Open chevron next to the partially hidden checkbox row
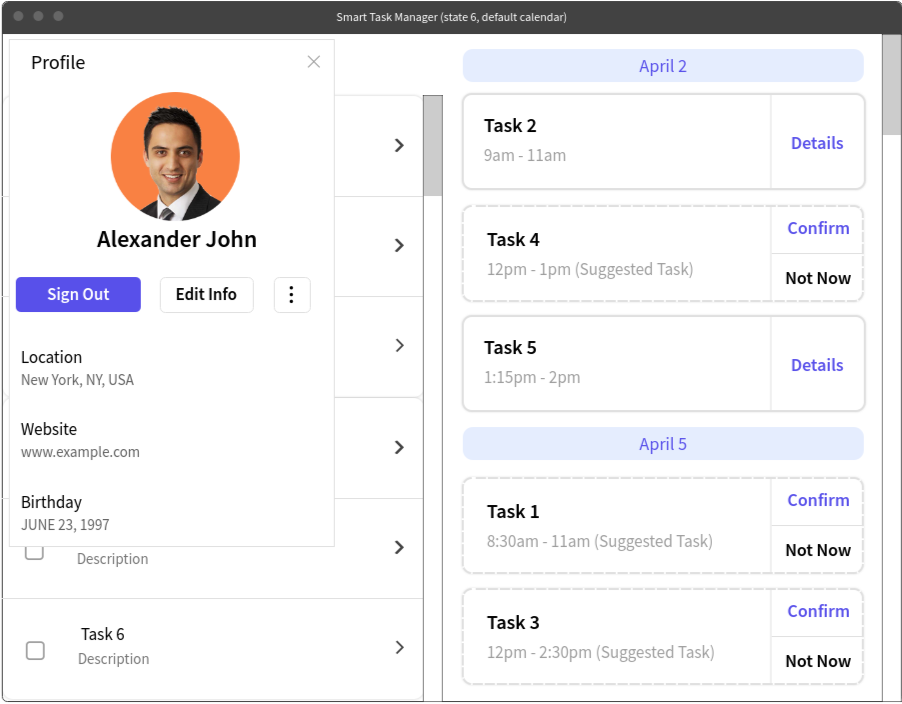Image resolution: width=902 pixels, height=704 pixels. [399, 547]
